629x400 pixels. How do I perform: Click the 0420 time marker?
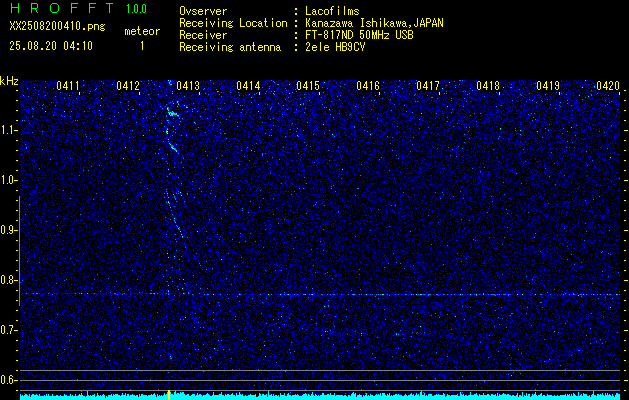[x=608, y=86]
